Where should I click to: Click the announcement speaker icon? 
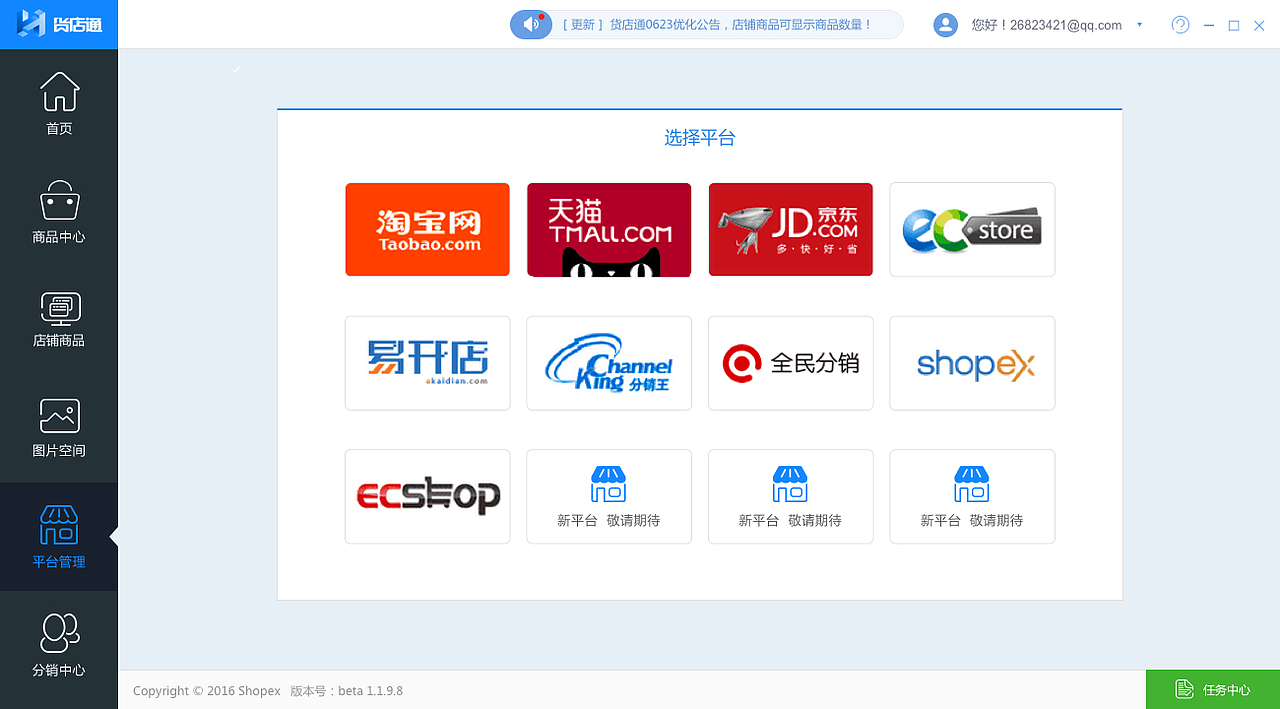coord(531,24)
